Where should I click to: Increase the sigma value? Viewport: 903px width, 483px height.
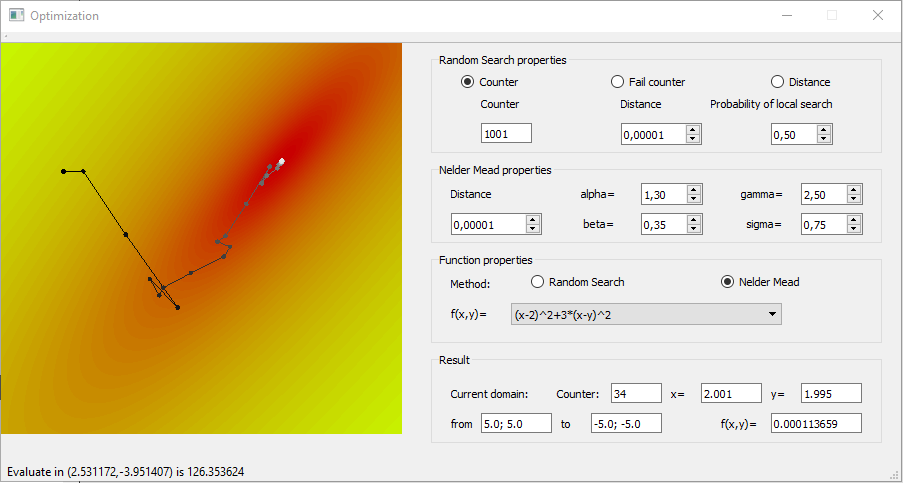(854, 220)
